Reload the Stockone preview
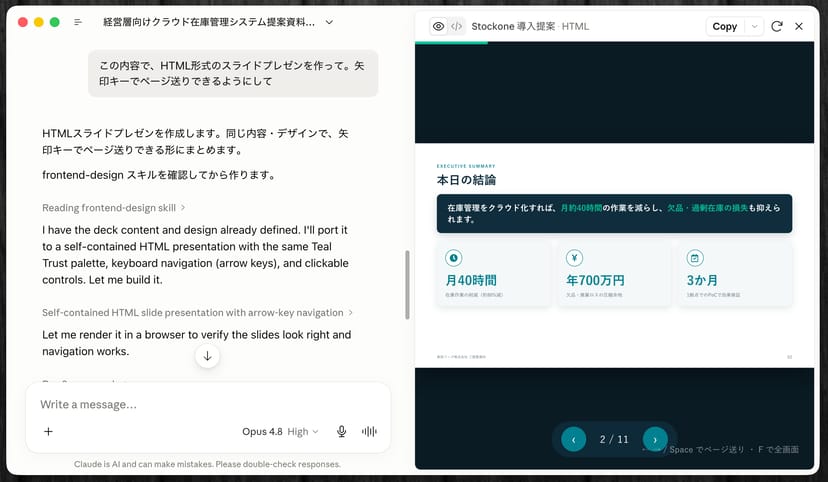828x482 pixels. click(777, 26)
